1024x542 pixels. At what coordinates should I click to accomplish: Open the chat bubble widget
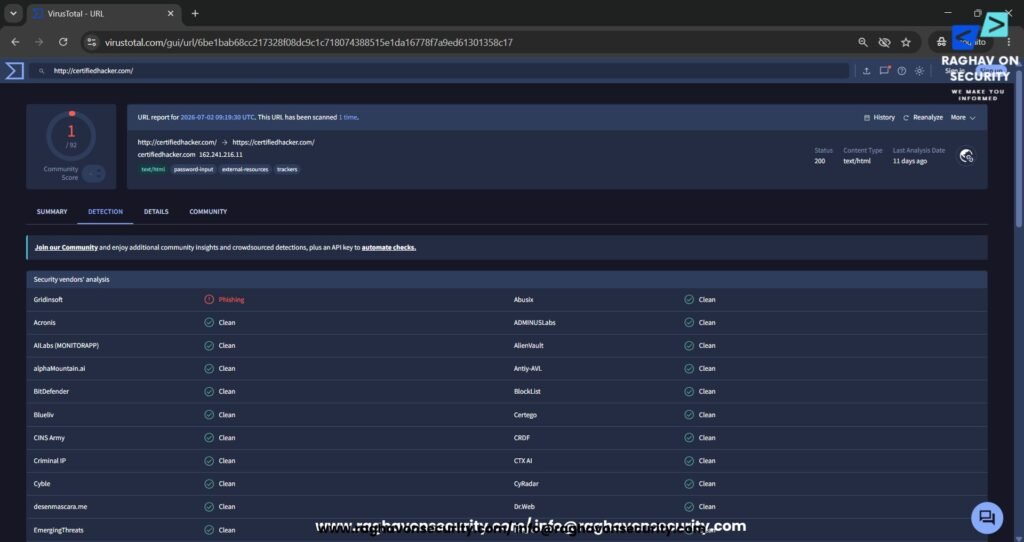click(x=987, y=518)
